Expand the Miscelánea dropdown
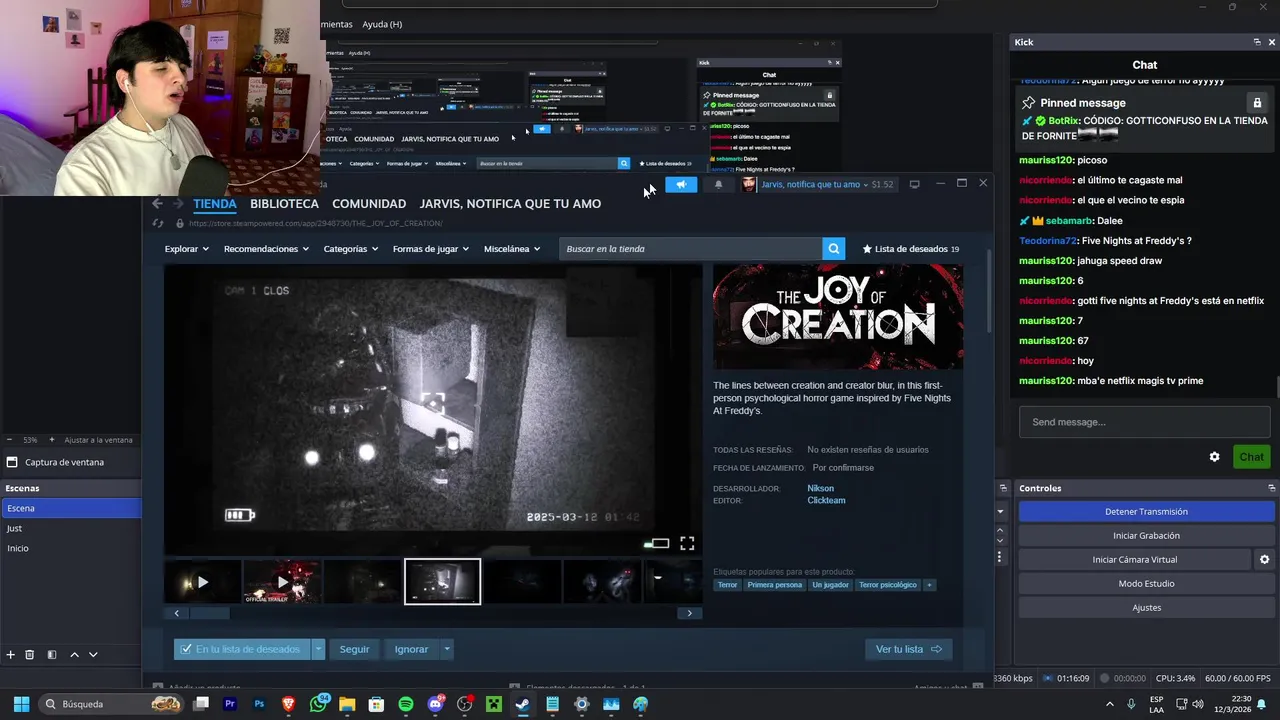The image size is (1280, 720). coord(512,249)
